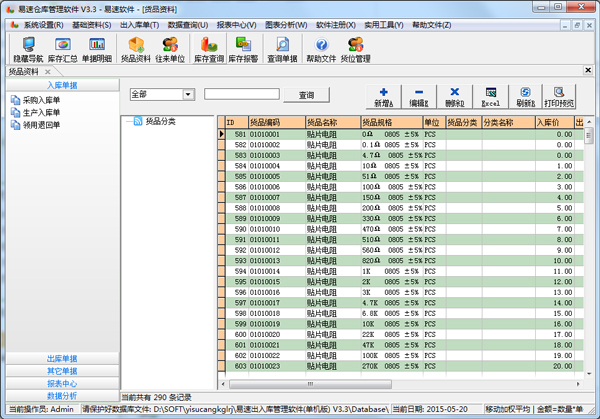Click the 隐藏导航 toolbar icon
600x419 pixels.
(26, 49)
